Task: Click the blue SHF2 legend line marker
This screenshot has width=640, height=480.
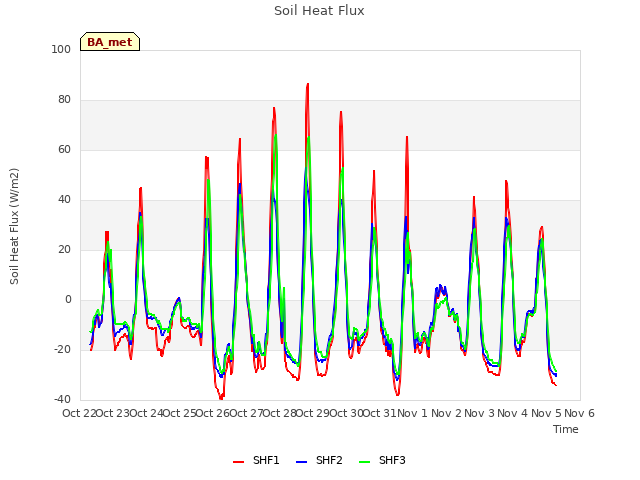Action: click(301, 462)
